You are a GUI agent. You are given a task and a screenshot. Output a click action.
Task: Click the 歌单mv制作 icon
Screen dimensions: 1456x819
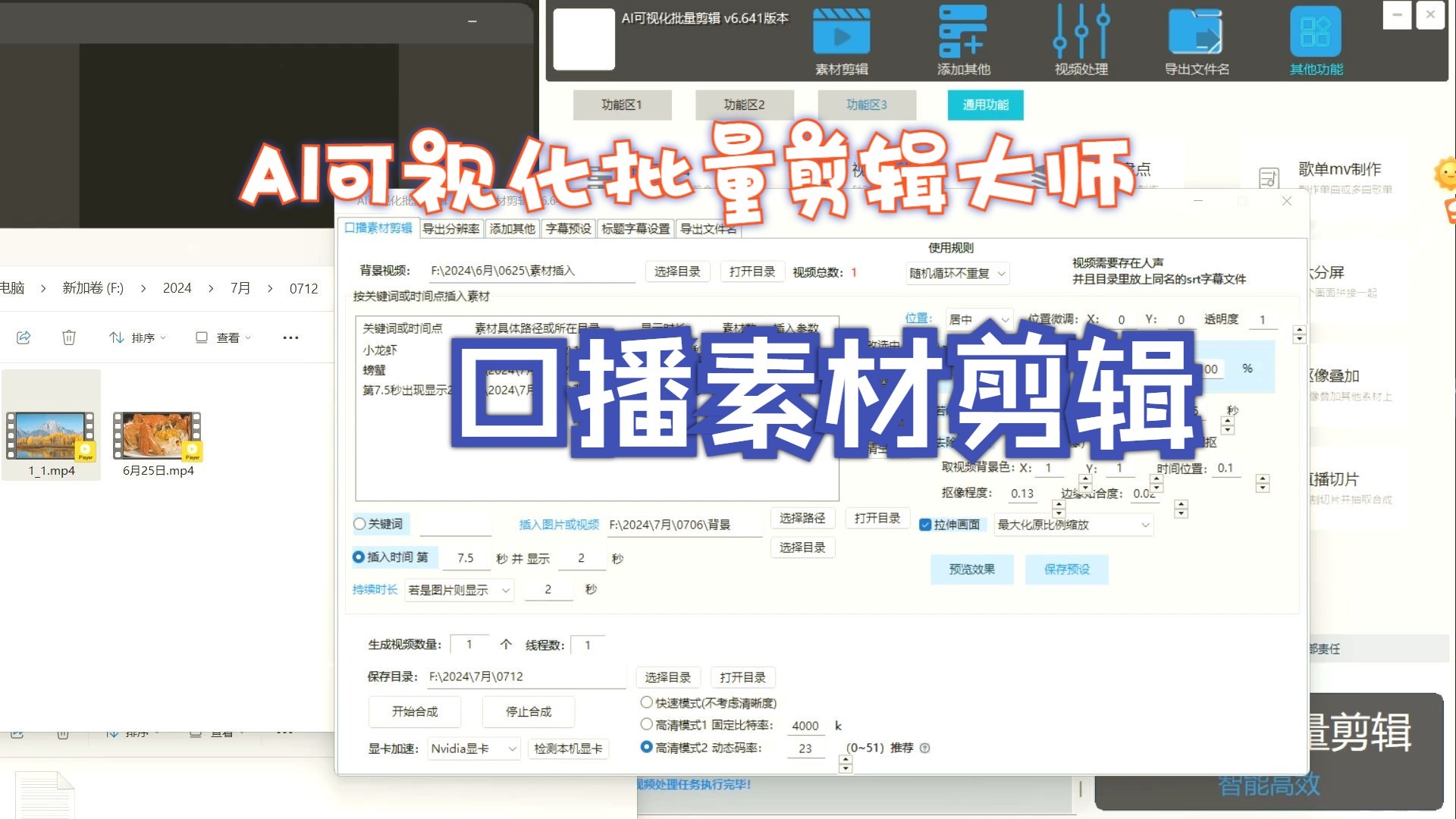click(1269, 179)
